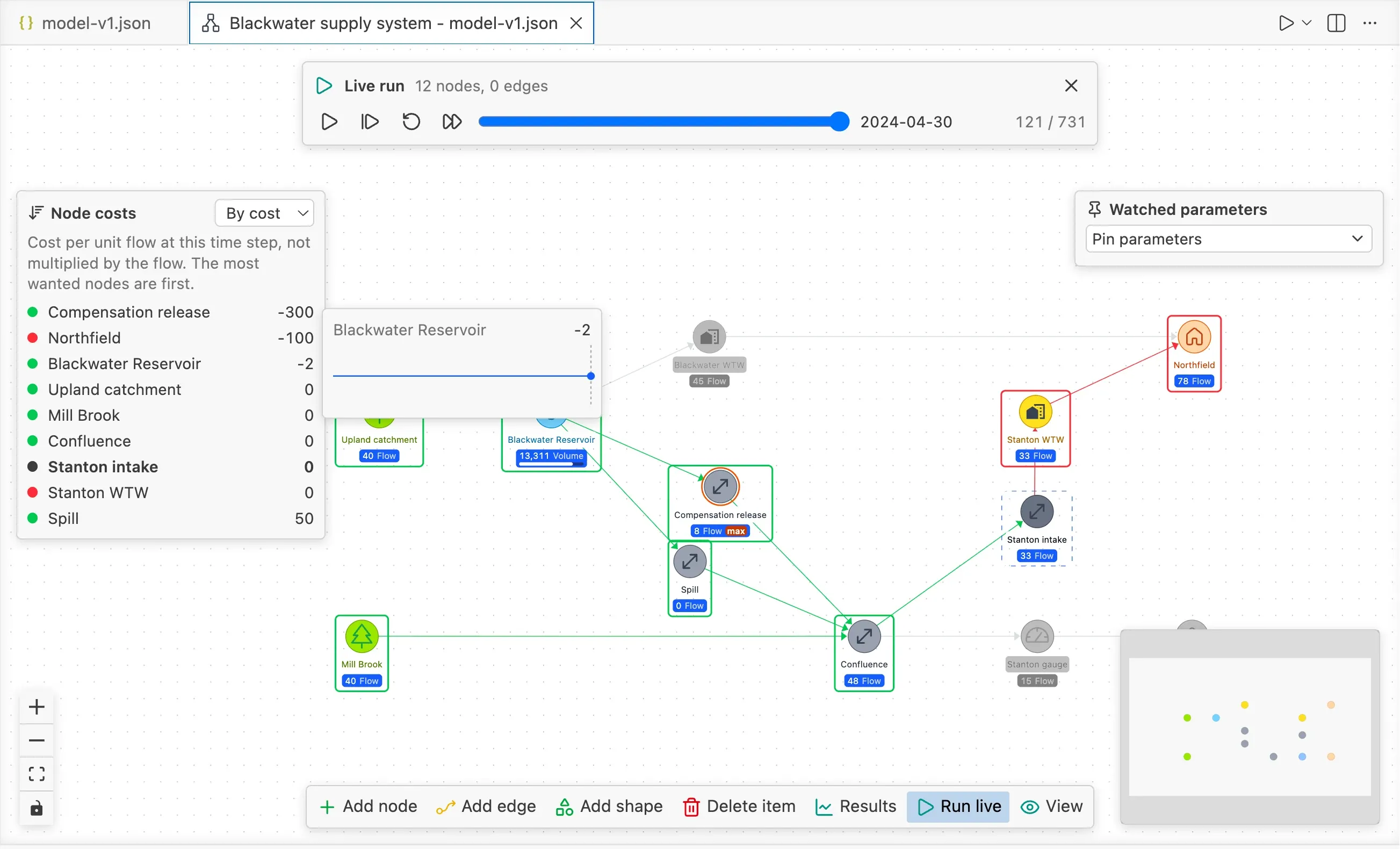Image resolution: width=1400 pixels, height=849 pixels.
Task: Open the By cost sort dropdown
Action: 265,213
